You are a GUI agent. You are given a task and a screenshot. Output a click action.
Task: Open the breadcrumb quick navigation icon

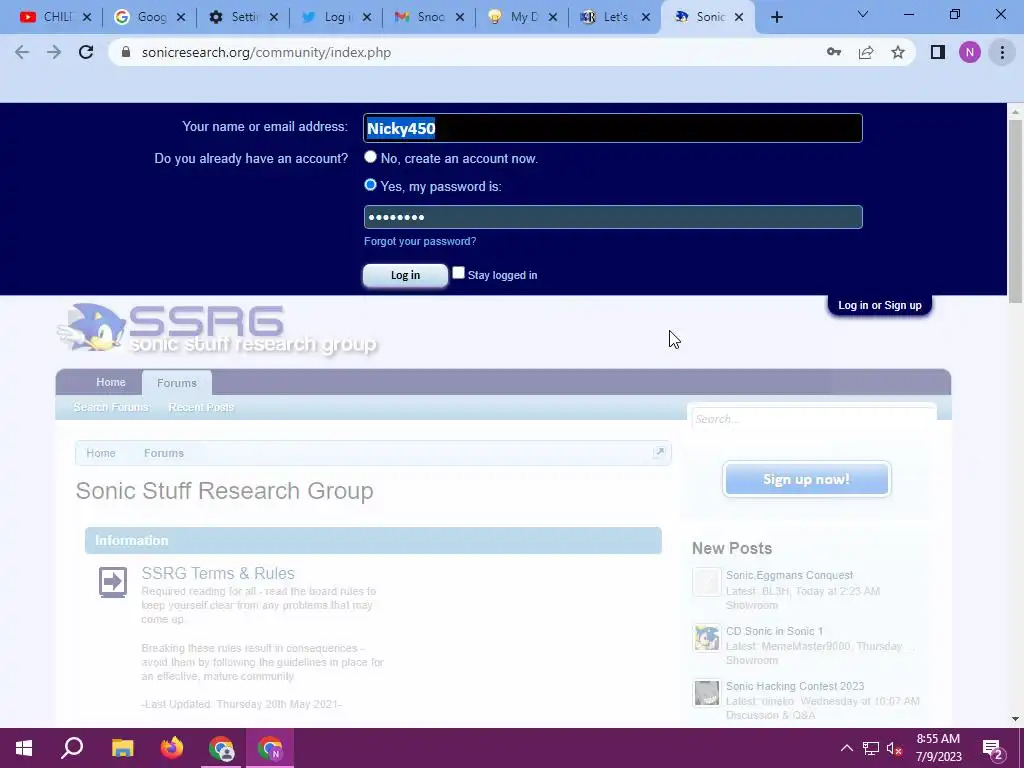(659, 453)
